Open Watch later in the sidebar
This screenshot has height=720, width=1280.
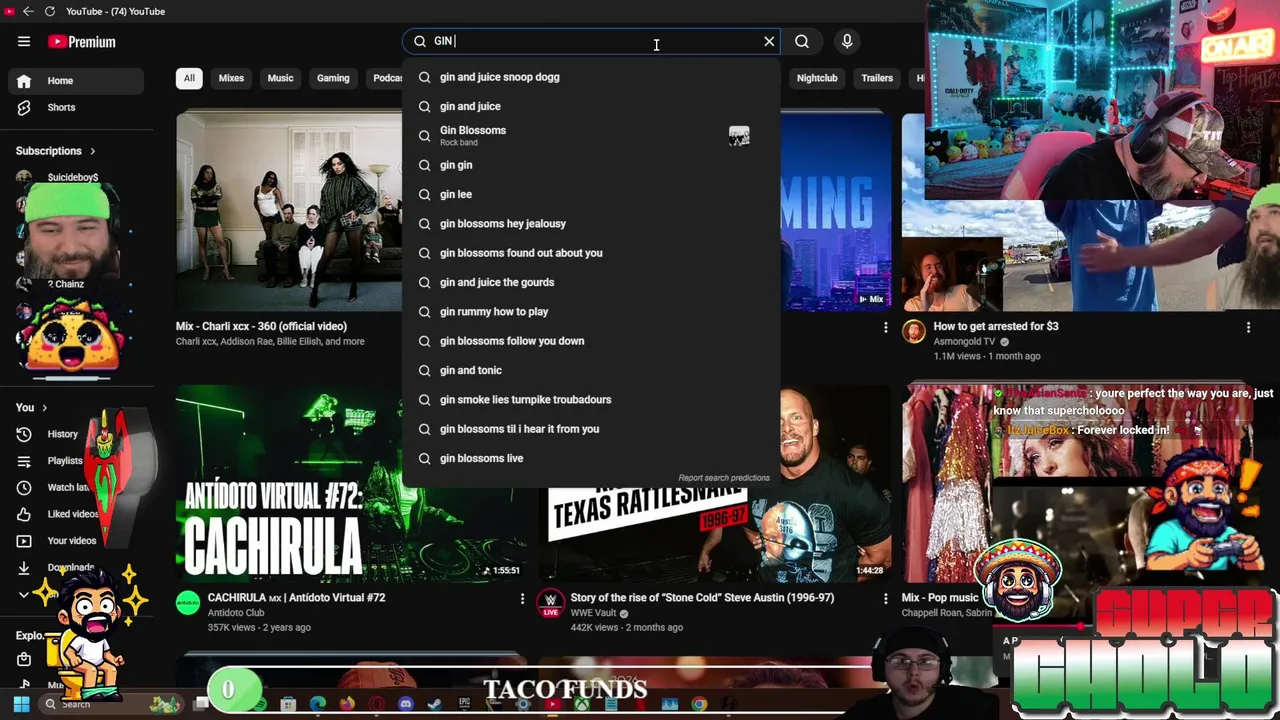pyautogui.click(x=77, y=487)
